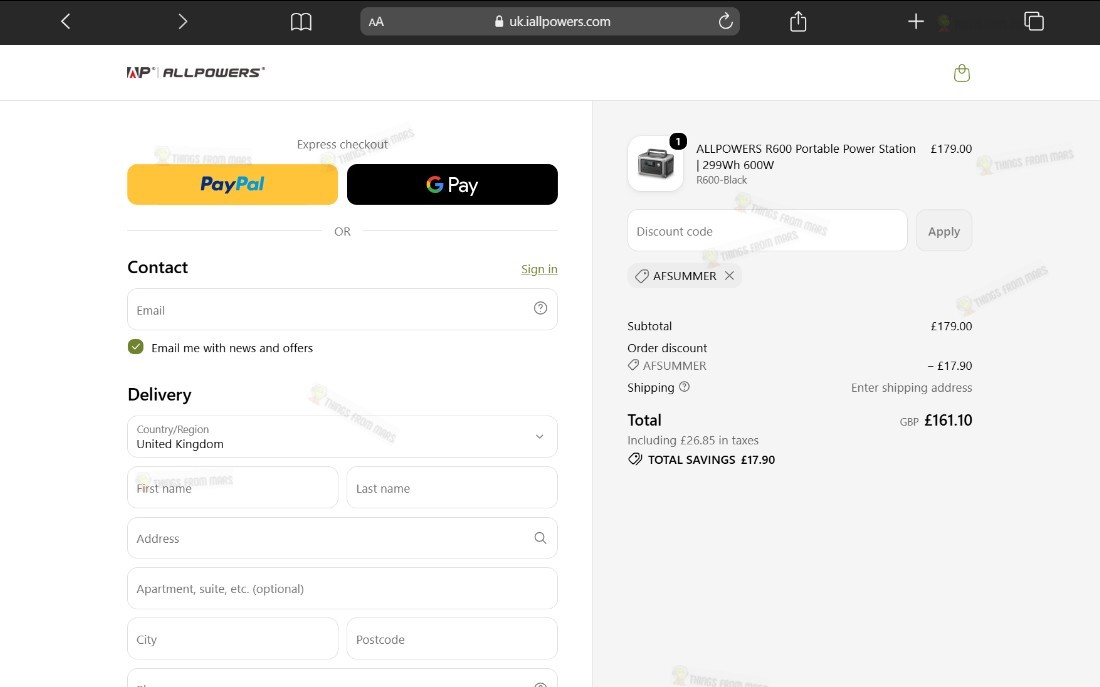Screen dimensions: 1100x687
Task: Expand the Country/Region dropdown
Action: (342, 436)
